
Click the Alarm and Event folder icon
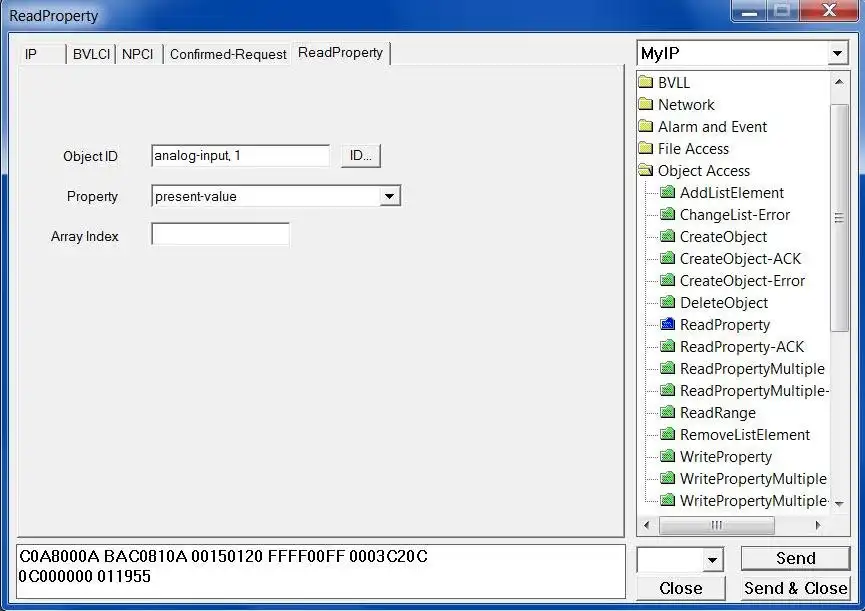click(646, 126)
